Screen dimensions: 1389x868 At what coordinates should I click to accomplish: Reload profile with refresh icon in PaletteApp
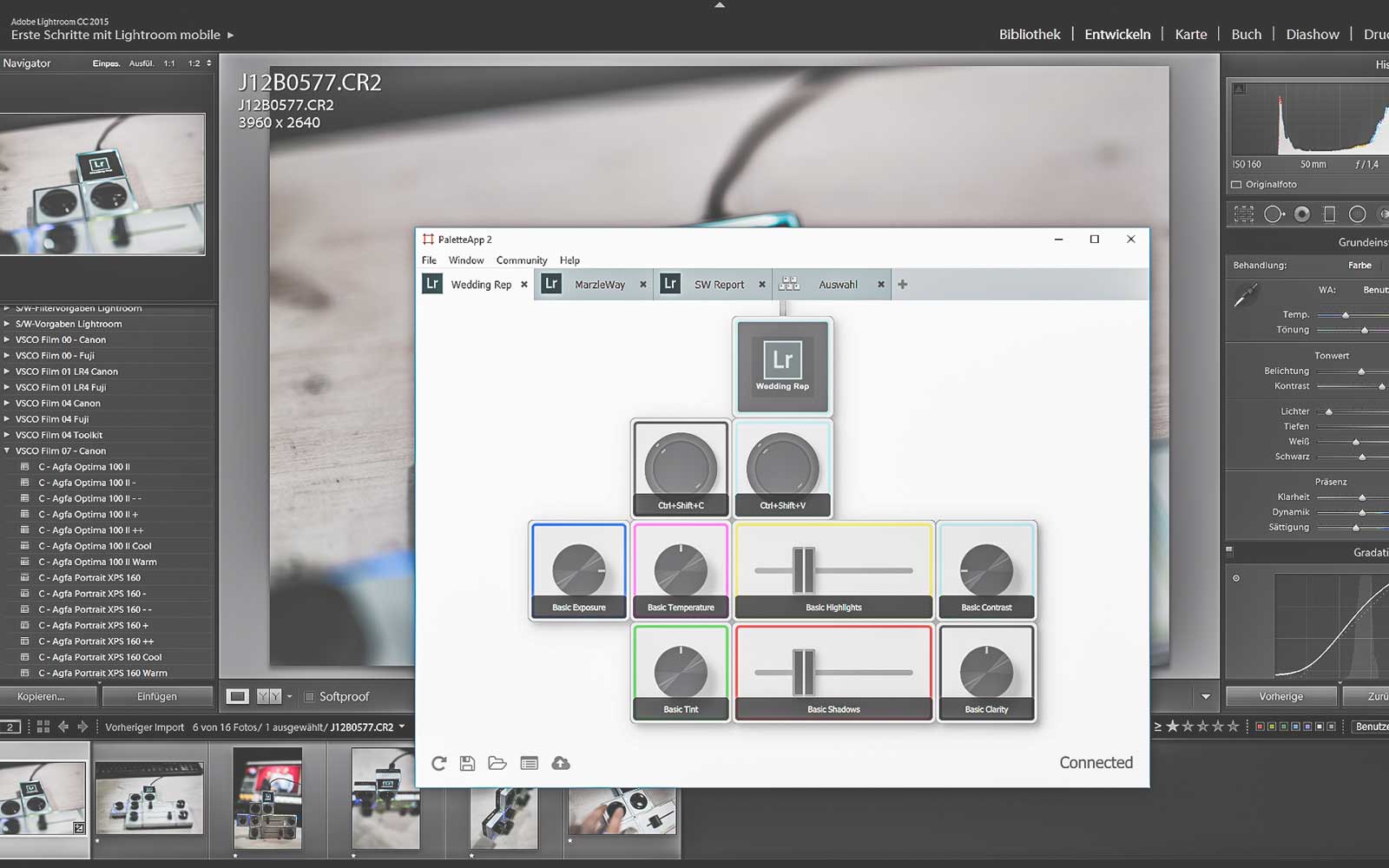tap(438, 763)
